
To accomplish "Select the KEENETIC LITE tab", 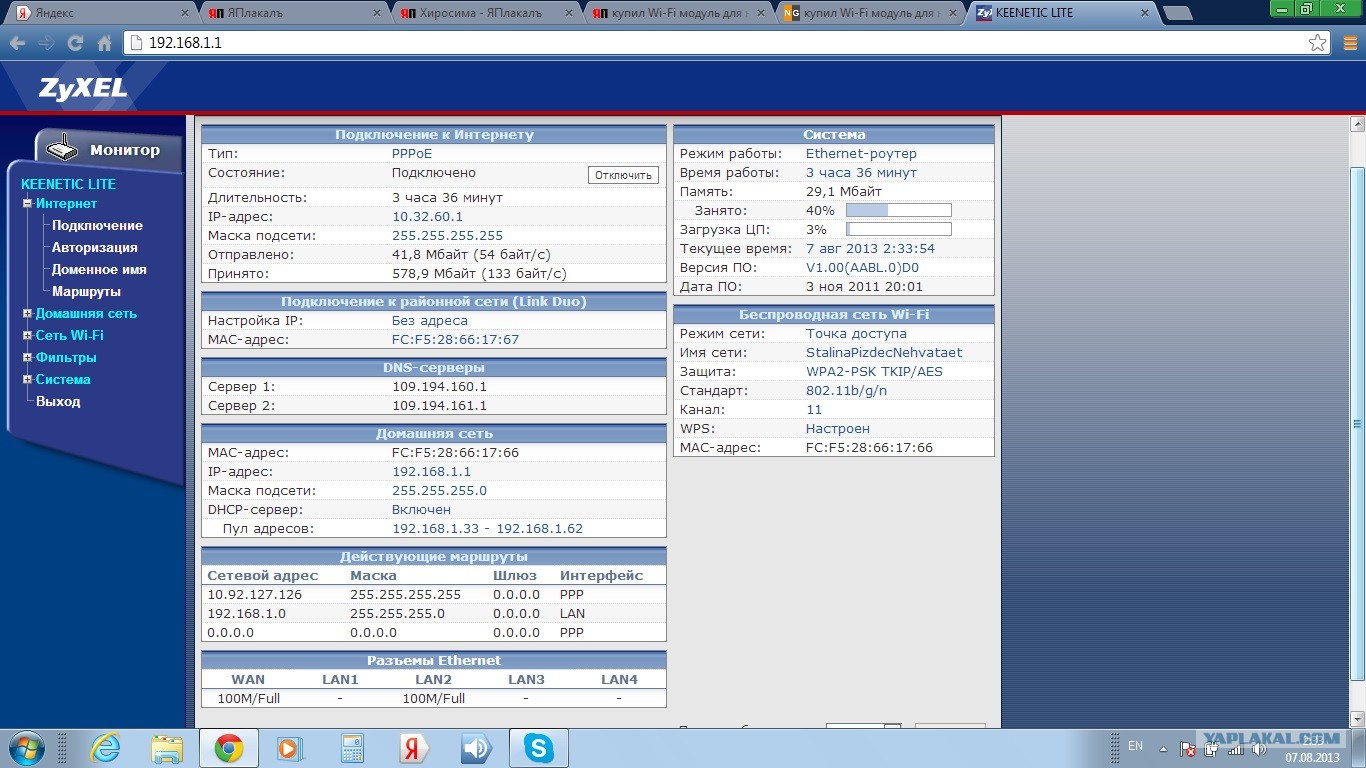I will point(1062,13).
